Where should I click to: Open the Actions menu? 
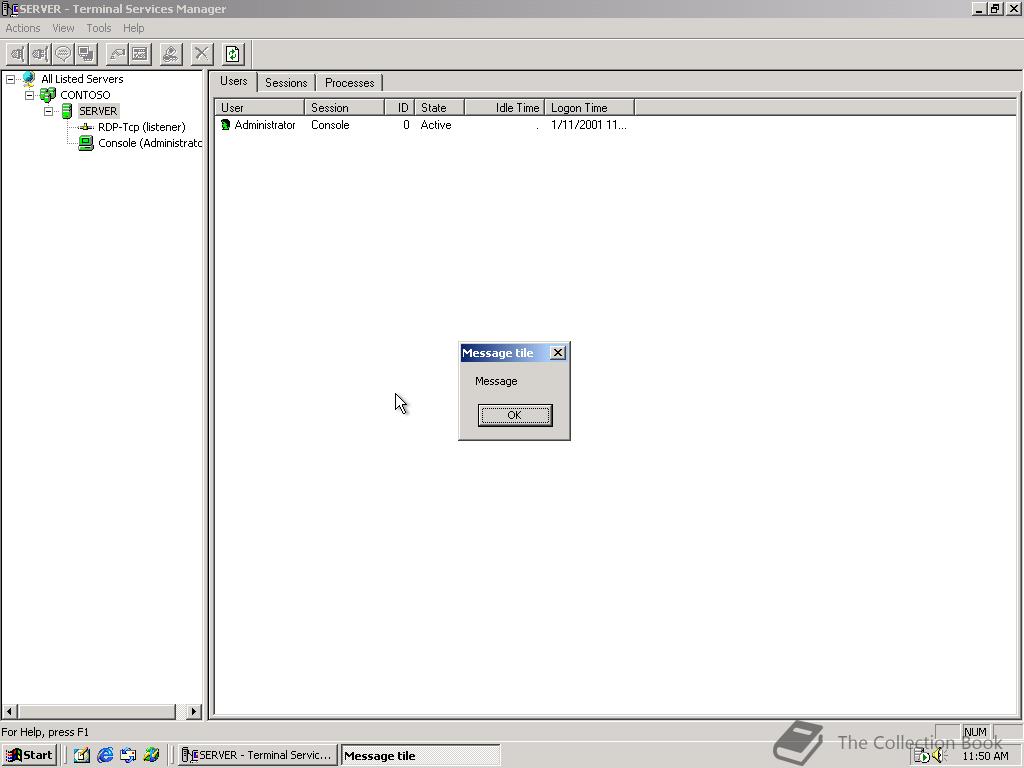(23, 28)
